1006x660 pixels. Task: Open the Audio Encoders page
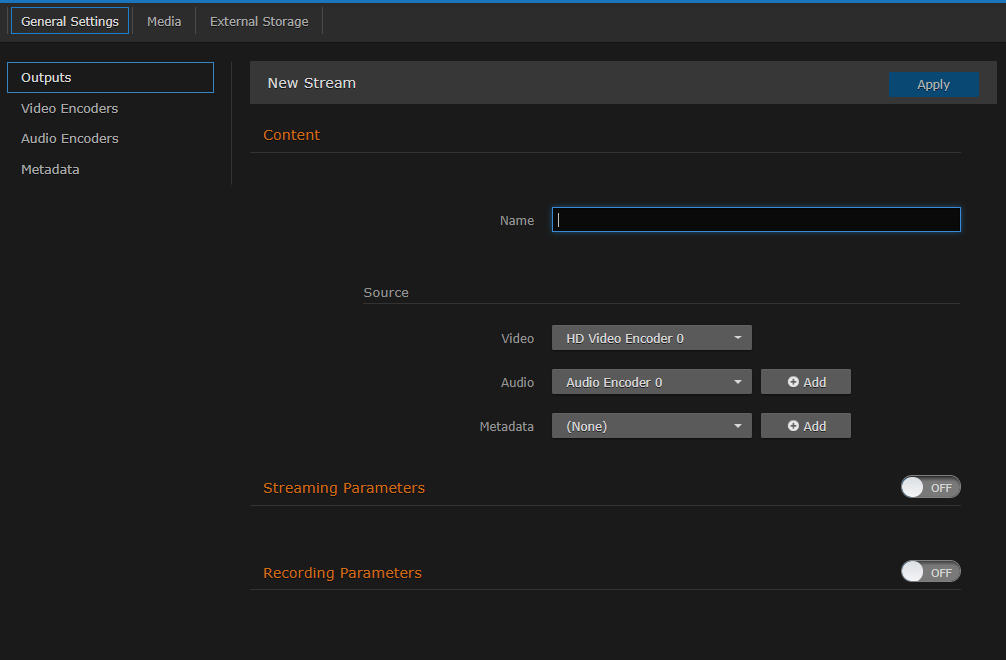pos(69,138)
